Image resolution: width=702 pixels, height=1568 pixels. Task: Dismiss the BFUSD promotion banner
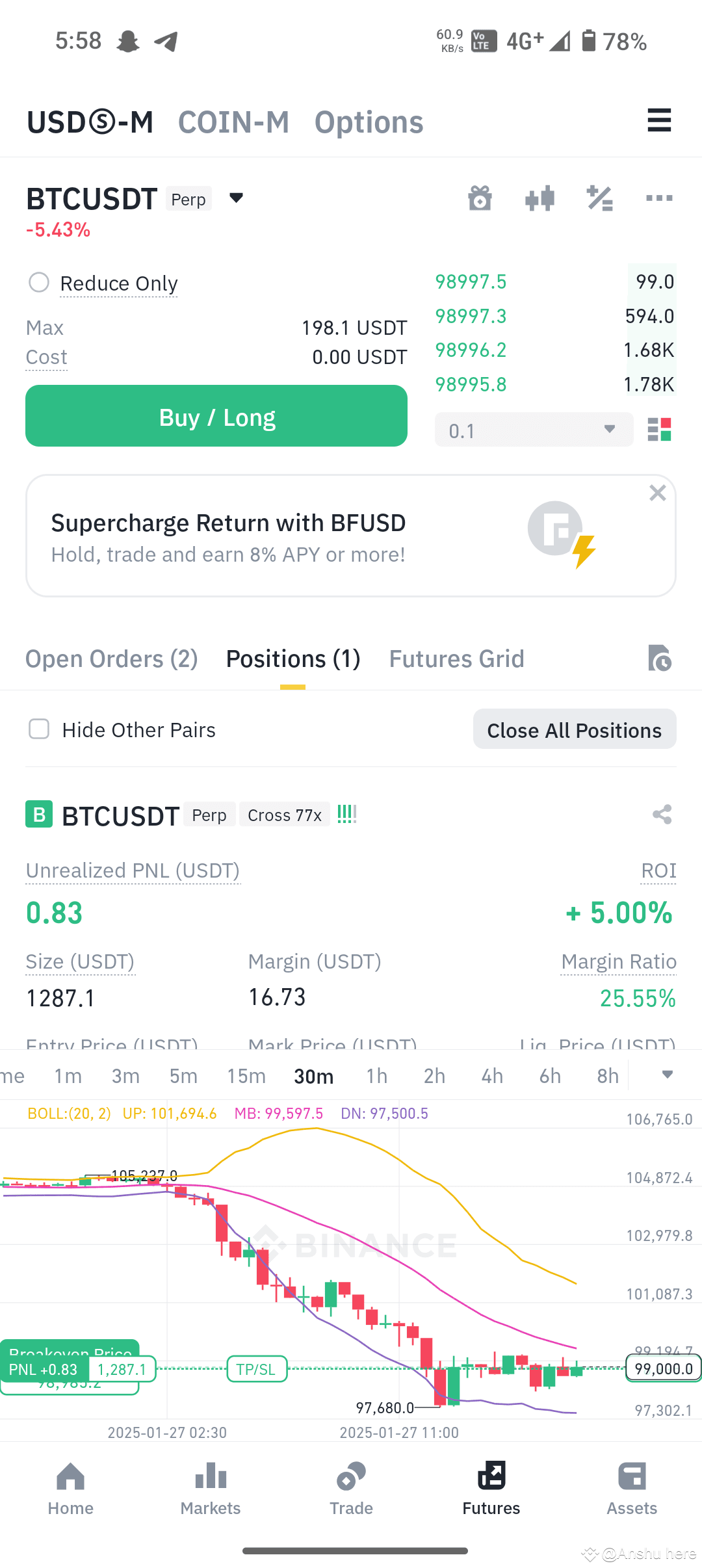point(658,493)
